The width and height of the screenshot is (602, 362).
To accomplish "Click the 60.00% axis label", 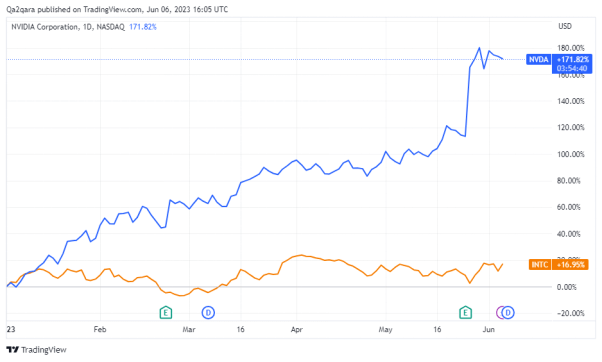I will tap(569, 207).
